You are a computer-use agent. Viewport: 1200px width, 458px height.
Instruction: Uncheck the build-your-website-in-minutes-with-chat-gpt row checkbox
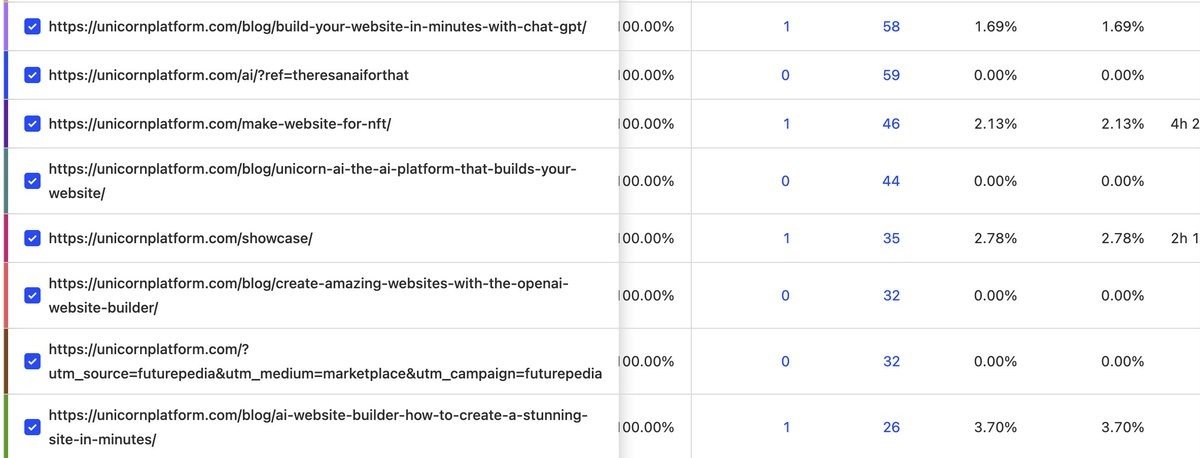point(32,27)
